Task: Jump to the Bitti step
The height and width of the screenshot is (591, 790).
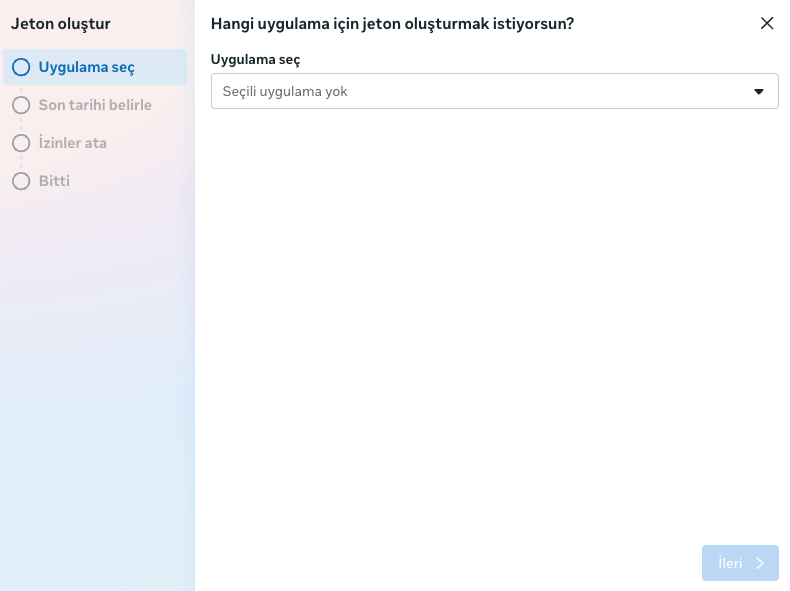Action: (95, 181)
